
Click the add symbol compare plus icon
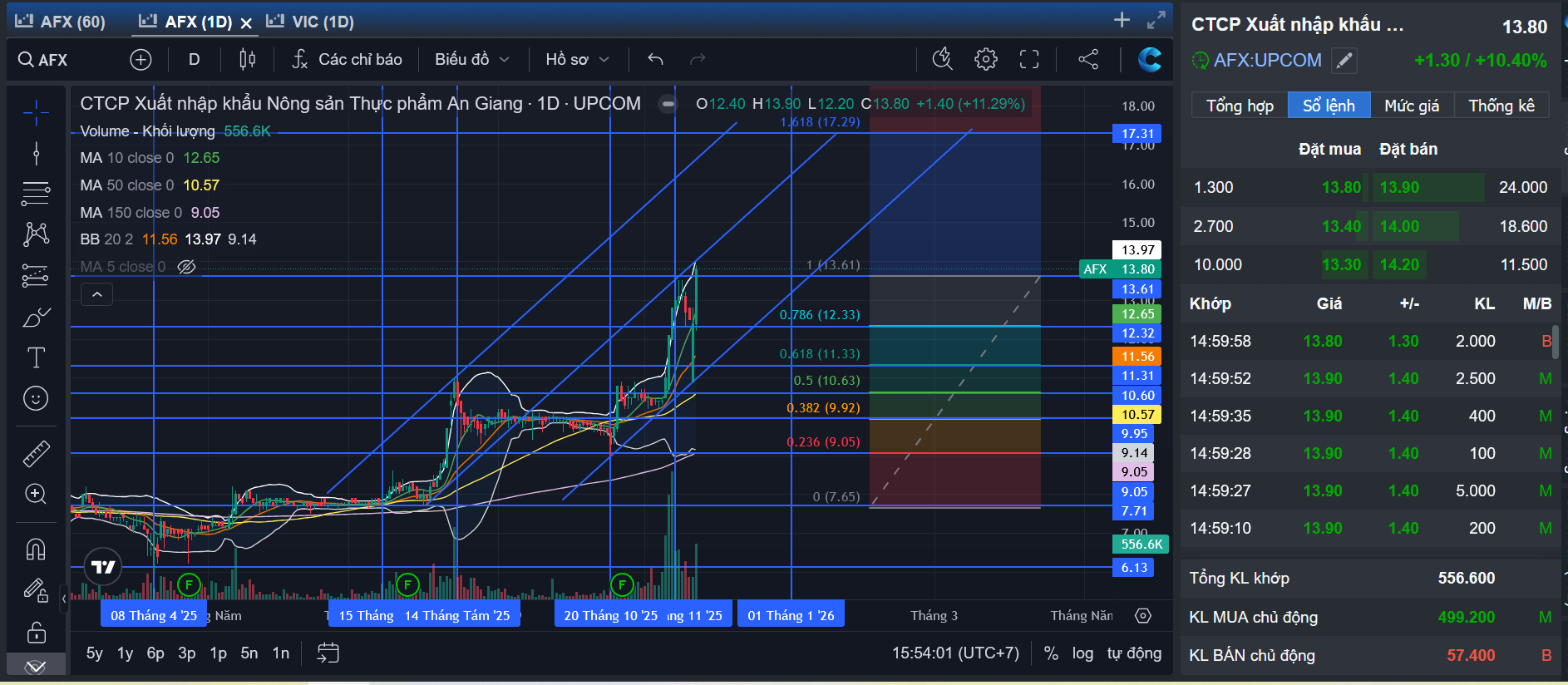[x=141, y=59]
